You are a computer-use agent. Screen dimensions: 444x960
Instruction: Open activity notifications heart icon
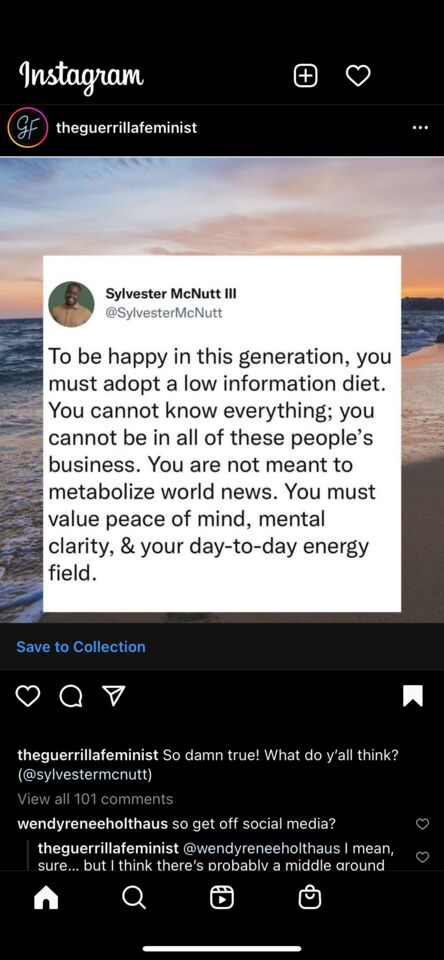tap(358, 76)
